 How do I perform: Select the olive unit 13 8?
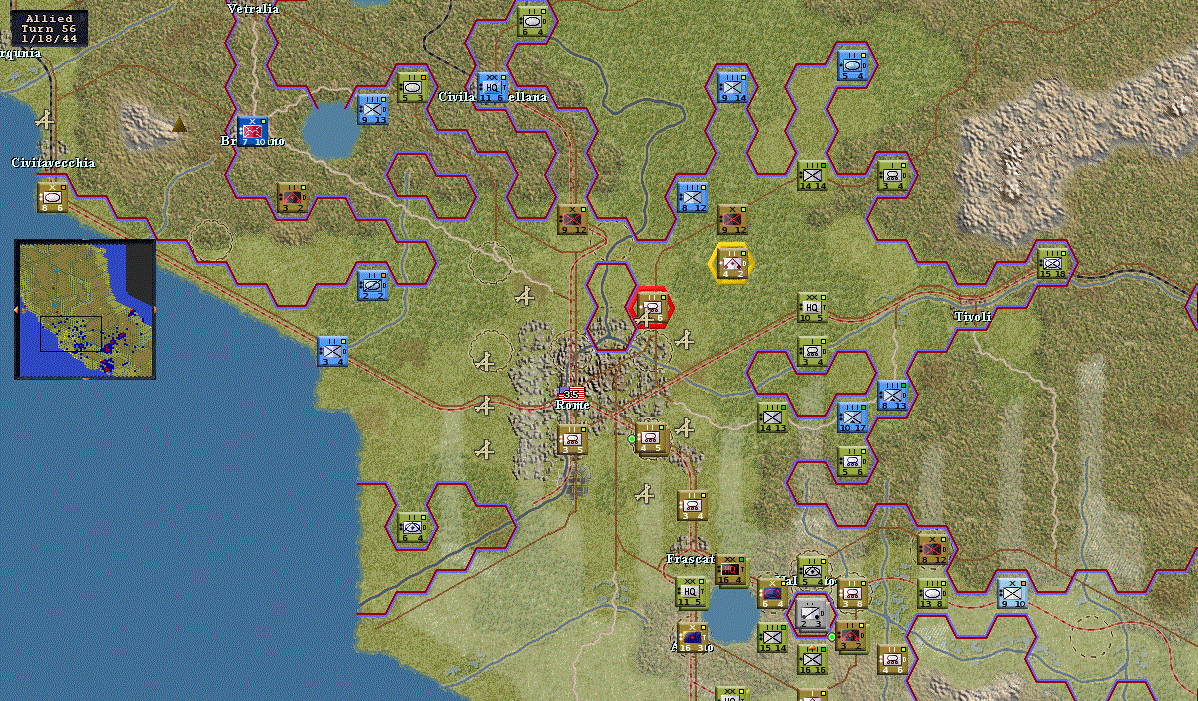pyautogui.click(x=932, y=593)
